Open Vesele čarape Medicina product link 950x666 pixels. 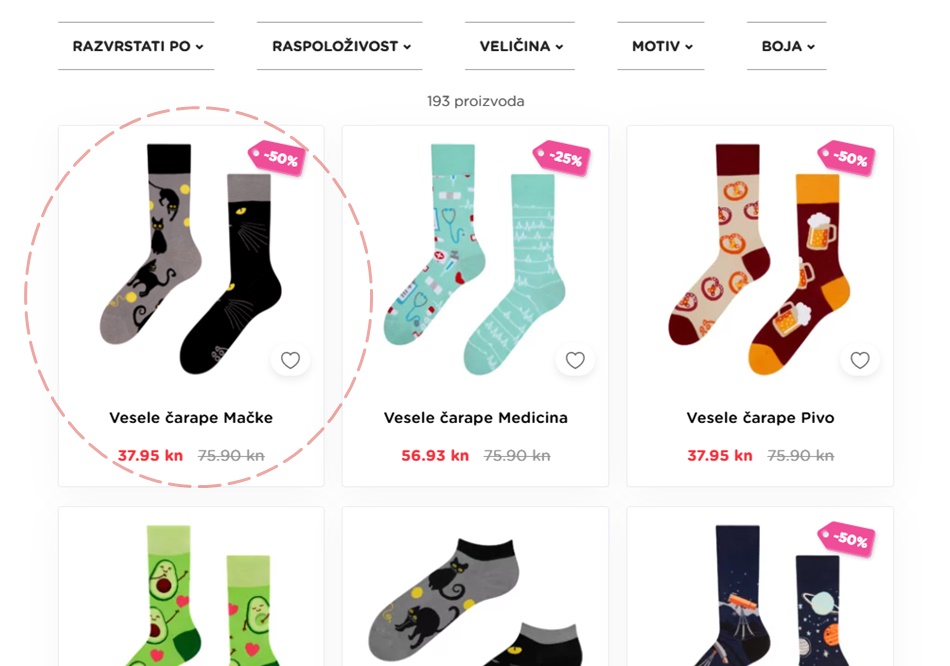[x=476, y=418]
